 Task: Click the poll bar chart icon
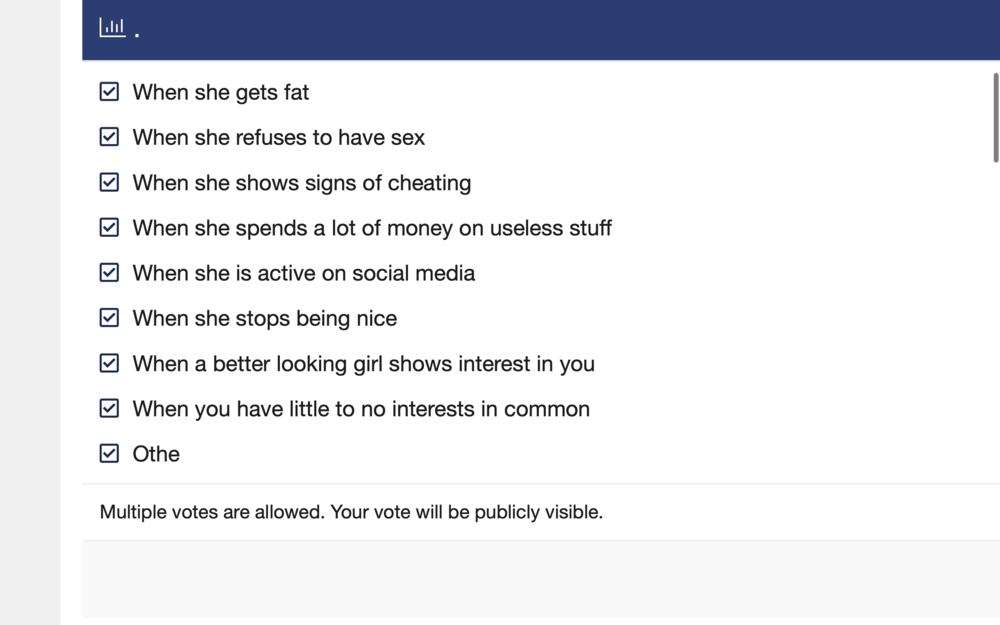[112, 28]
